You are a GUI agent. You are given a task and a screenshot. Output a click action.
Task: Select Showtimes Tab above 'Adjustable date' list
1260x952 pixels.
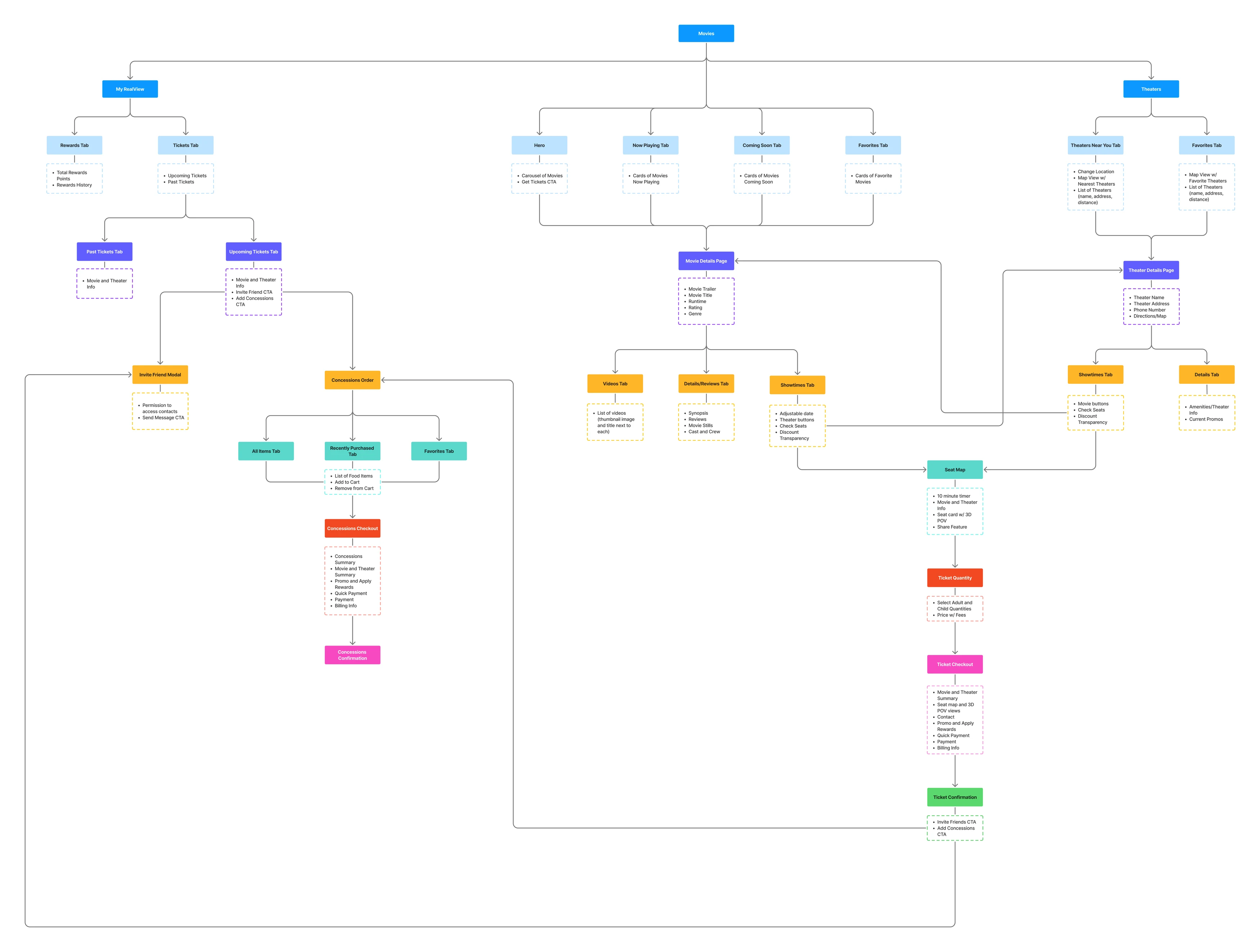click(x=797, y=385)
